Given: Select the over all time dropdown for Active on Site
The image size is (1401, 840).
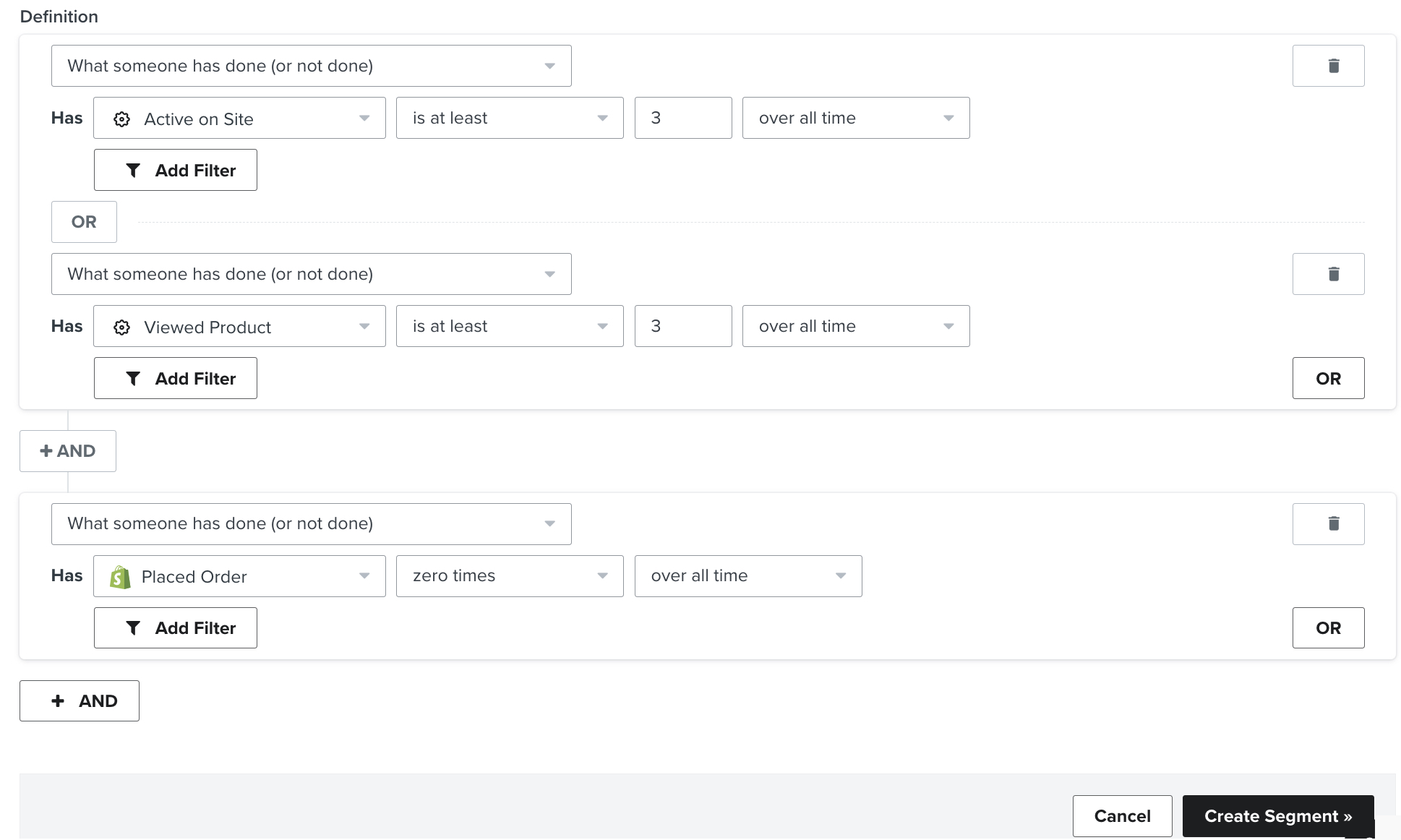Looking at the screenshot, I should pos(854,117).
